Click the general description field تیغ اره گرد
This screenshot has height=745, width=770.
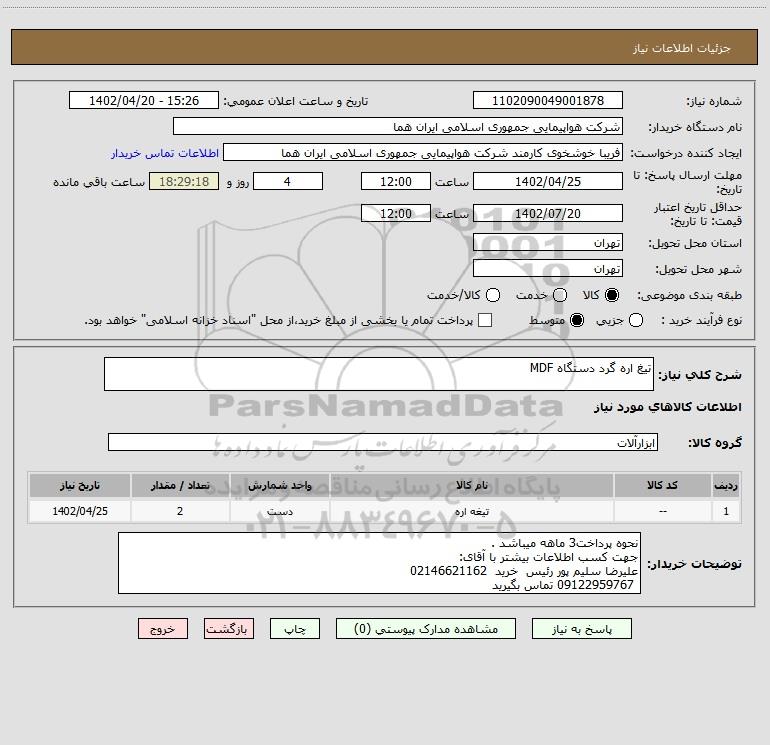point(379,374)
